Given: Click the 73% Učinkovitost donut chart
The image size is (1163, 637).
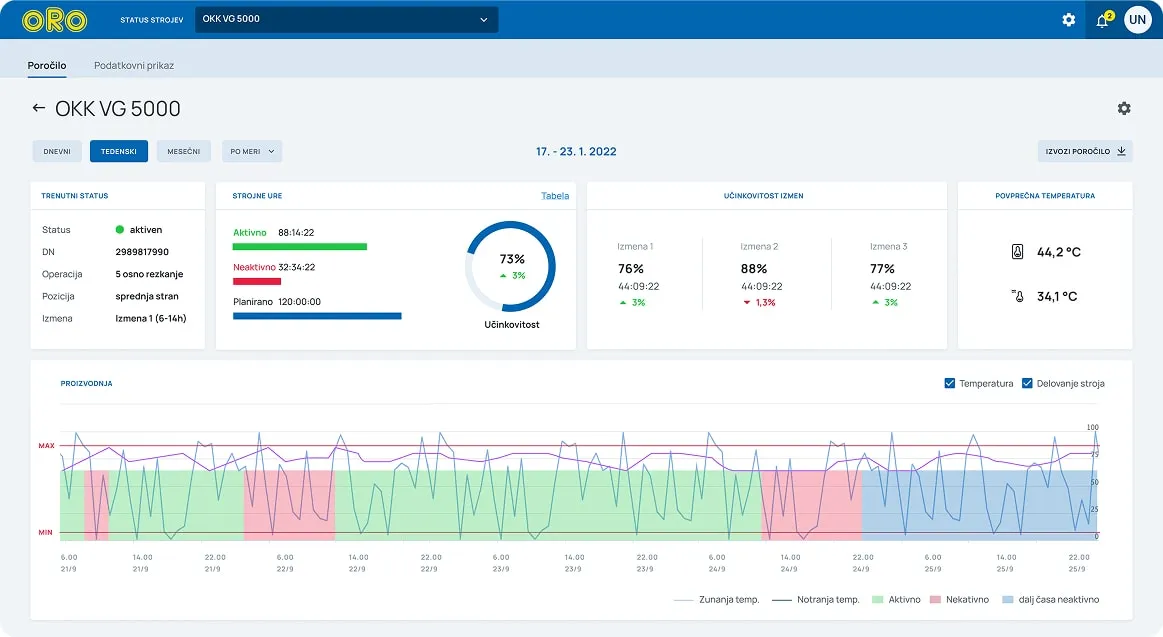Looking at the screenshot, I should click(510, 266).
